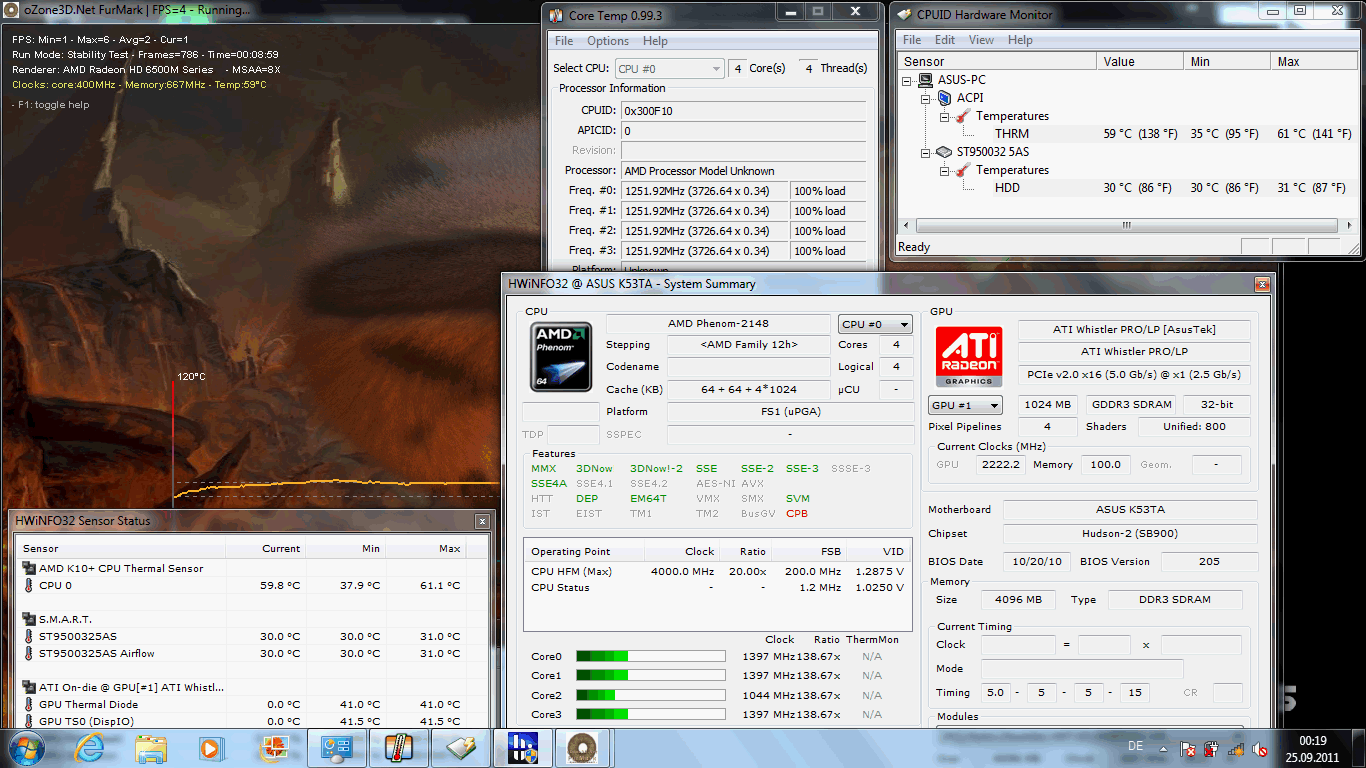This screenshot has width=1366, height=768.
Task: Click Hardware Monitor horizontal scrollbar thumb
Action: click(1126, 225)
